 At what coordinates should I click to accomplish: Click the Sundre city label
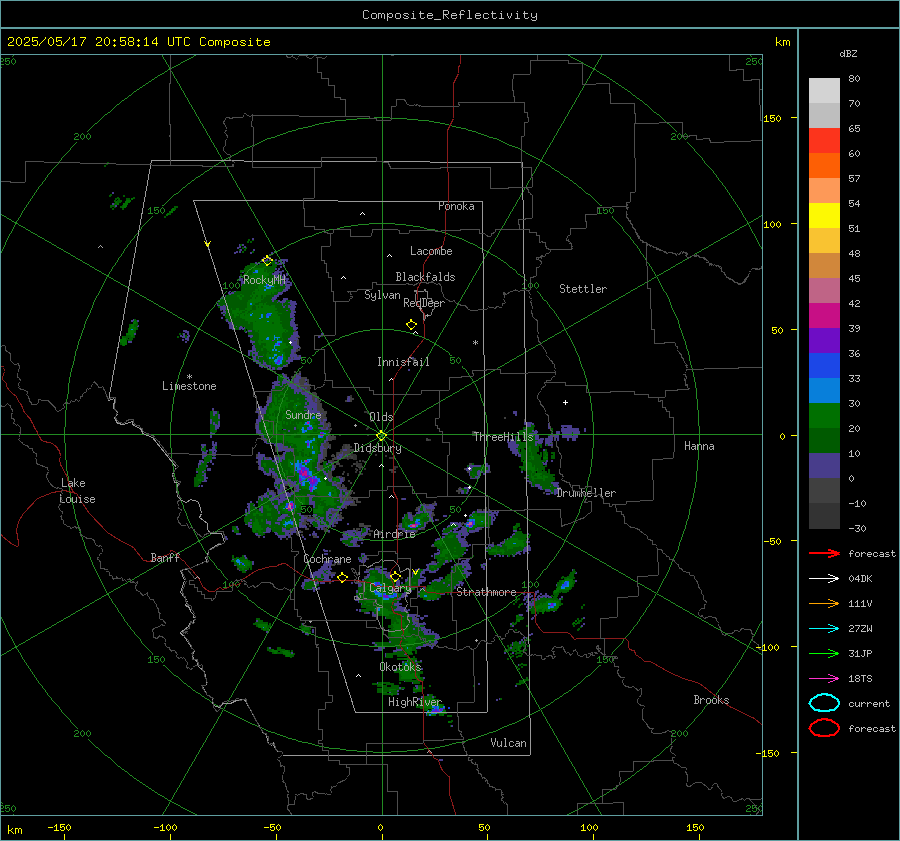(303, 414)
